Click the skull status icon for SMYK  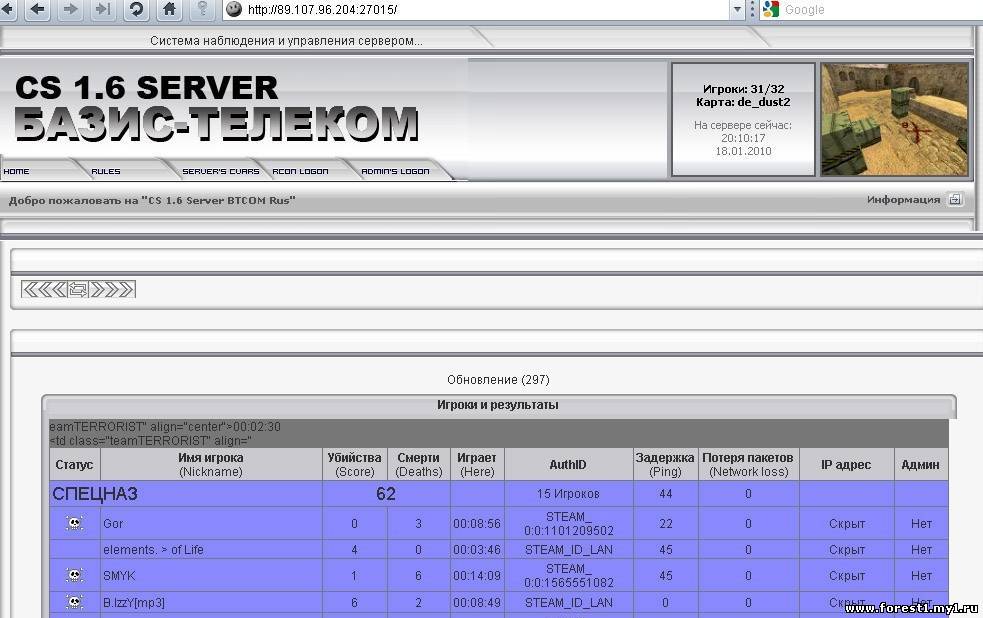click(x=74, y=575)
